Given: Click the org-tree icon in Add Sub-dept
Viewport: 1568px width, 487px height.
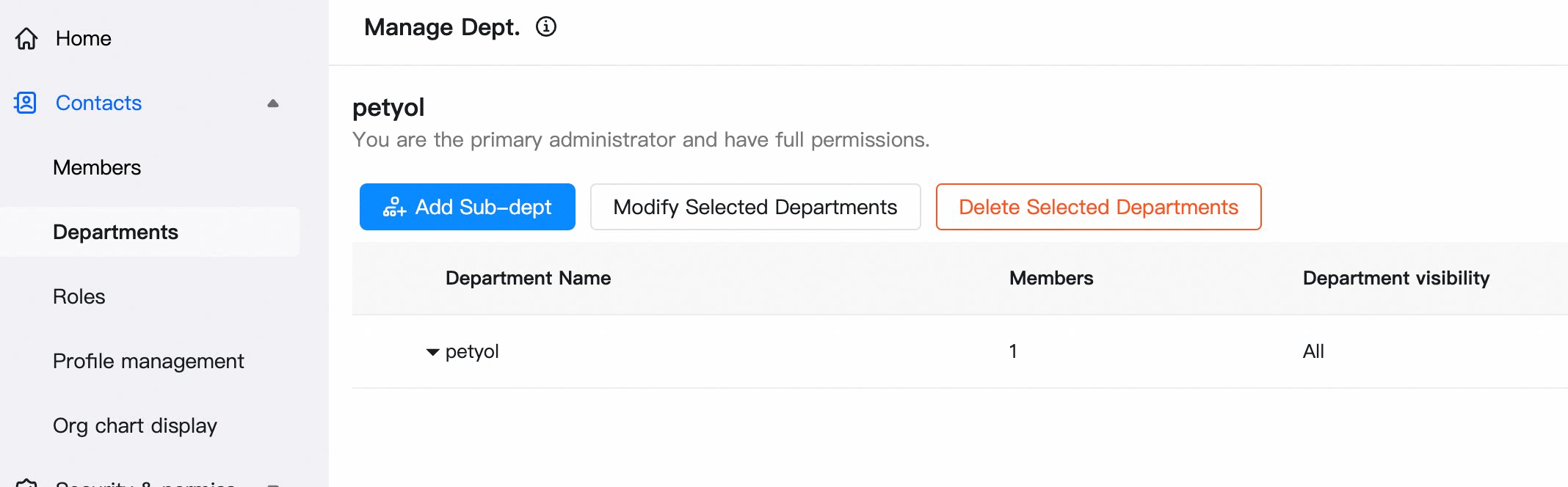Looking at the screenshot, I should pyautogui.click(x=394, y=208).
